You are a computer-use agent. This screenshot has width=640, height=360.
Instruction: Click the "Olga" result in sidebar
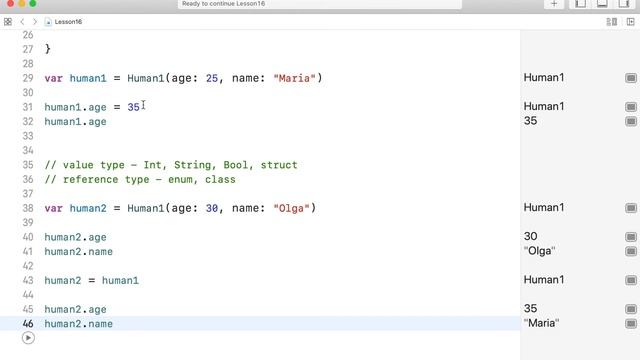[539, 251]
